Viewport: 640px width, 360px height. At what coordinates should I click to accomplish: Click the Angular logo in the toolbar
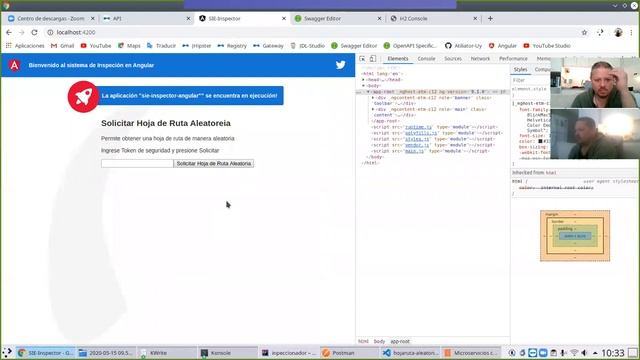tap(14, 65)
